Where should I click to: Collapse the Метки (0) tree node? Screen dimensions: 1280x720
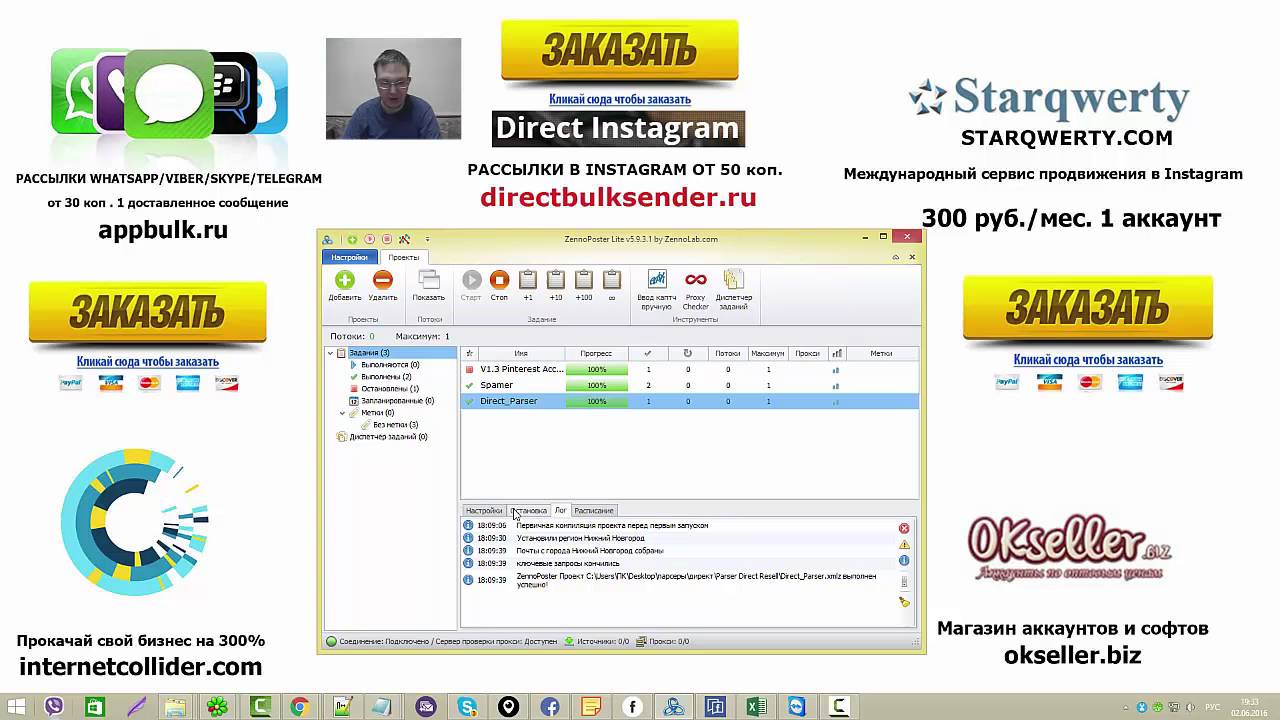click(x=342, y=413)
